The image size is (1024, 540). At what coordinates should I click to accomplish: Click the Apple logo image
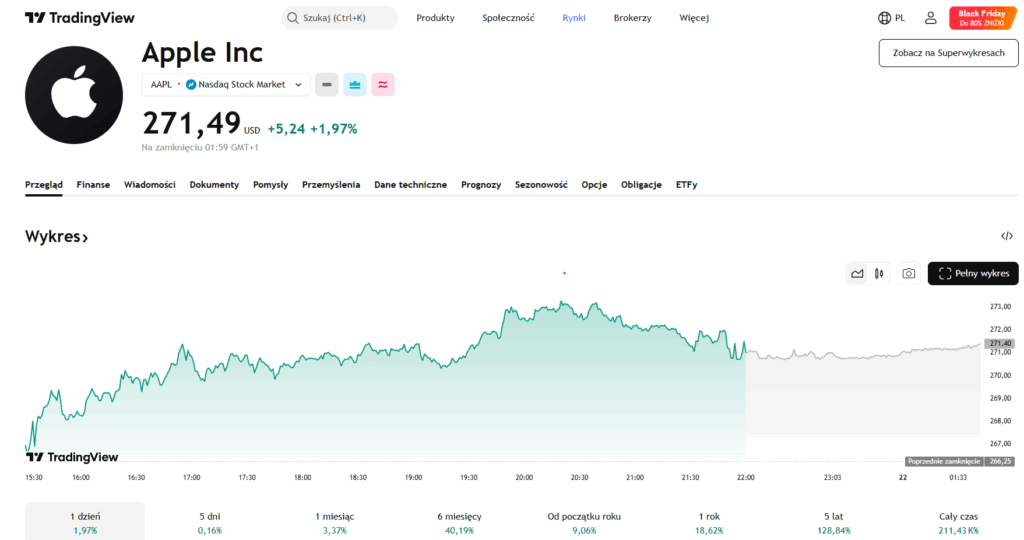(x=74, y=95)
